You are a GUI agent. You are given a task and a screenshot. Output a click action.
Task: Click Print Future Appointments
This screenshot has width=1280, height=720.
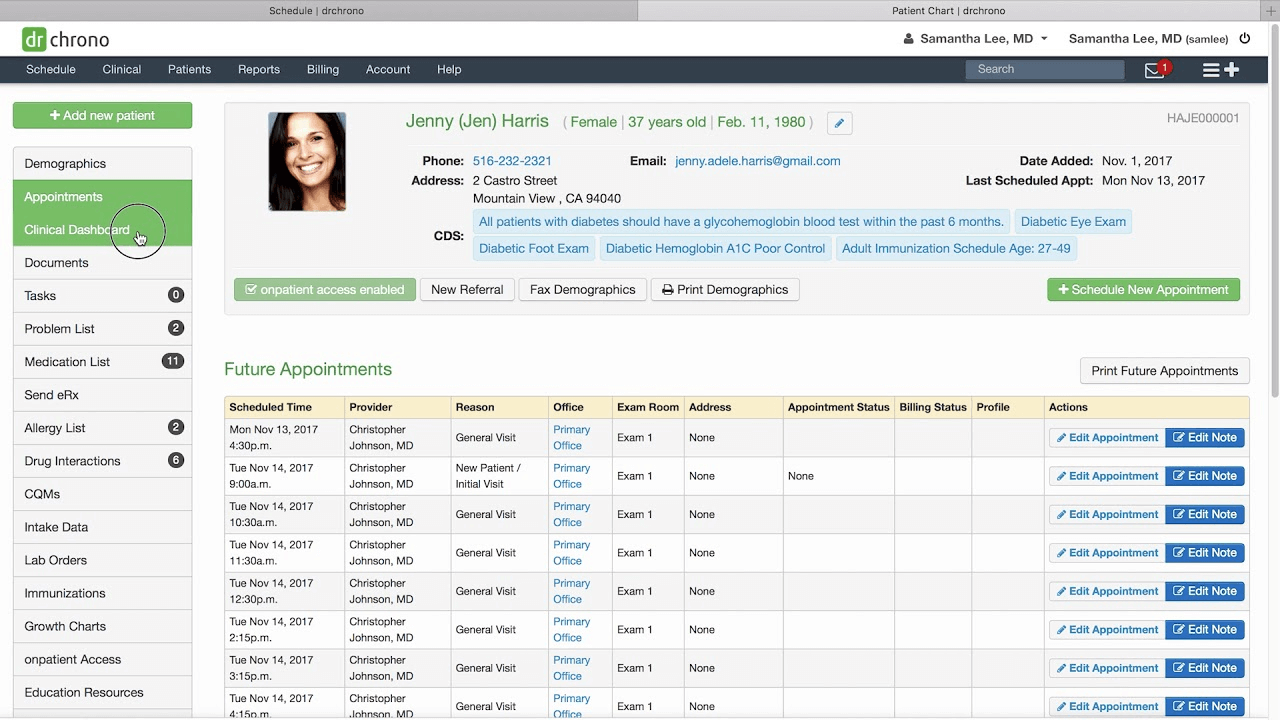[x=1164, y=370]
